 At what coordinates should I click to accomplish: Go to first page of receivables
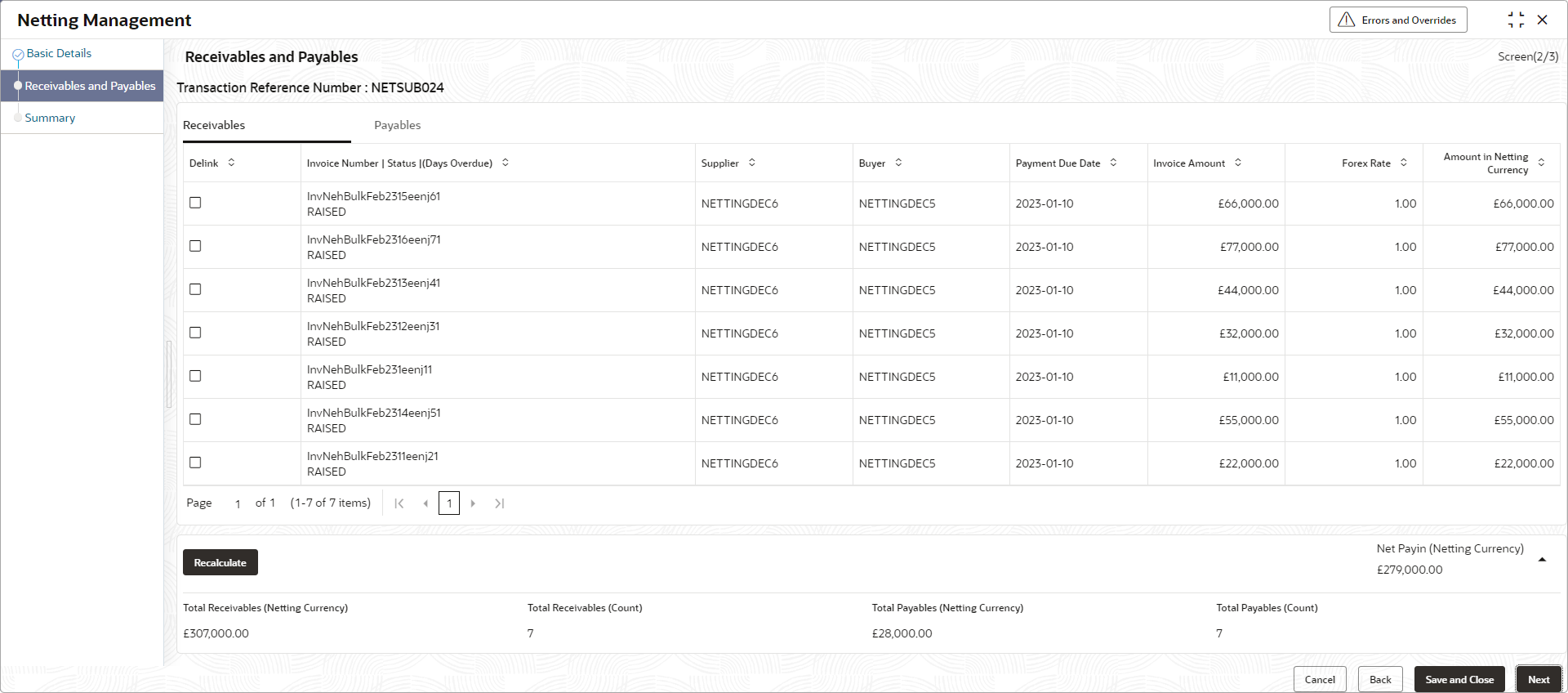point(399,503)
